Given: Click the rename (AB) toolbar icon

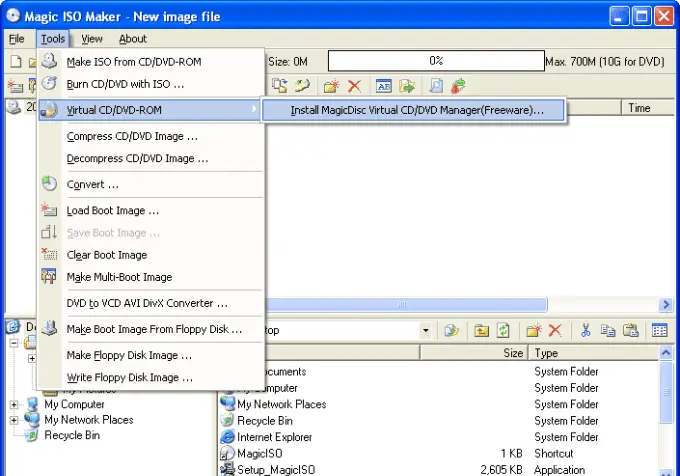Looking at the screenshot, I should [384, 86].
